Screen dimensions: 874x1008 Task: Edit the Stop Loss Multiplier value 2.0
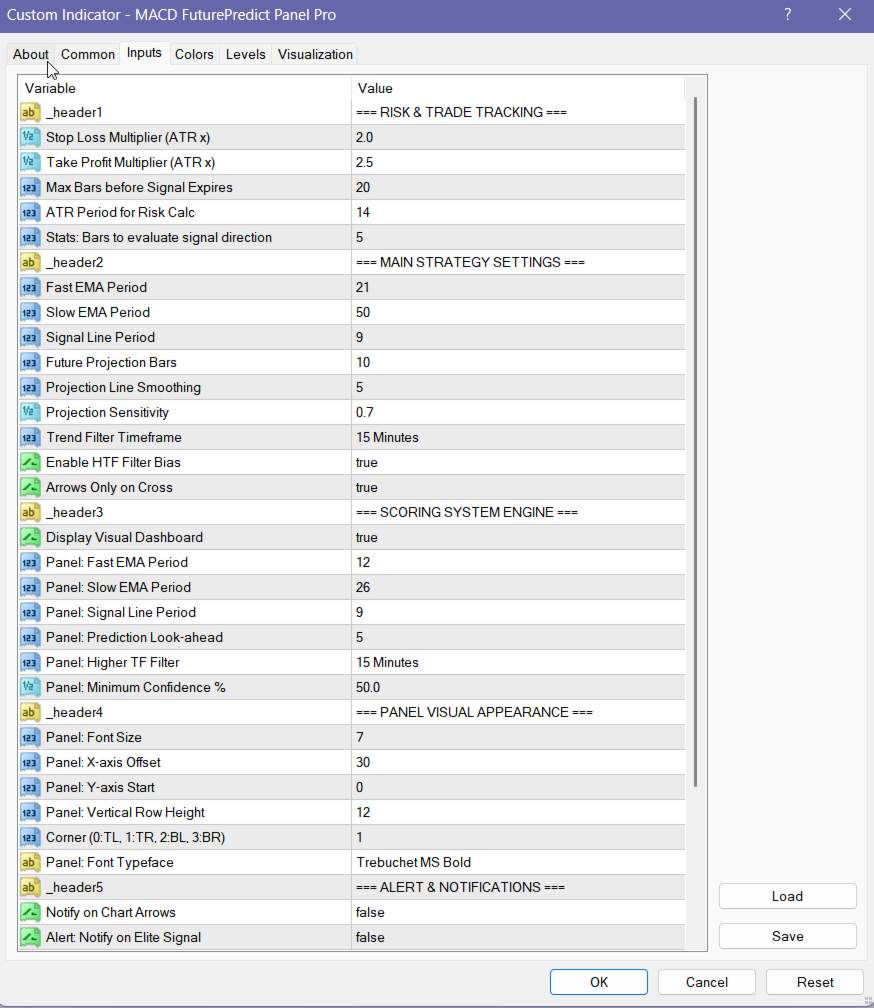point(518,138)
